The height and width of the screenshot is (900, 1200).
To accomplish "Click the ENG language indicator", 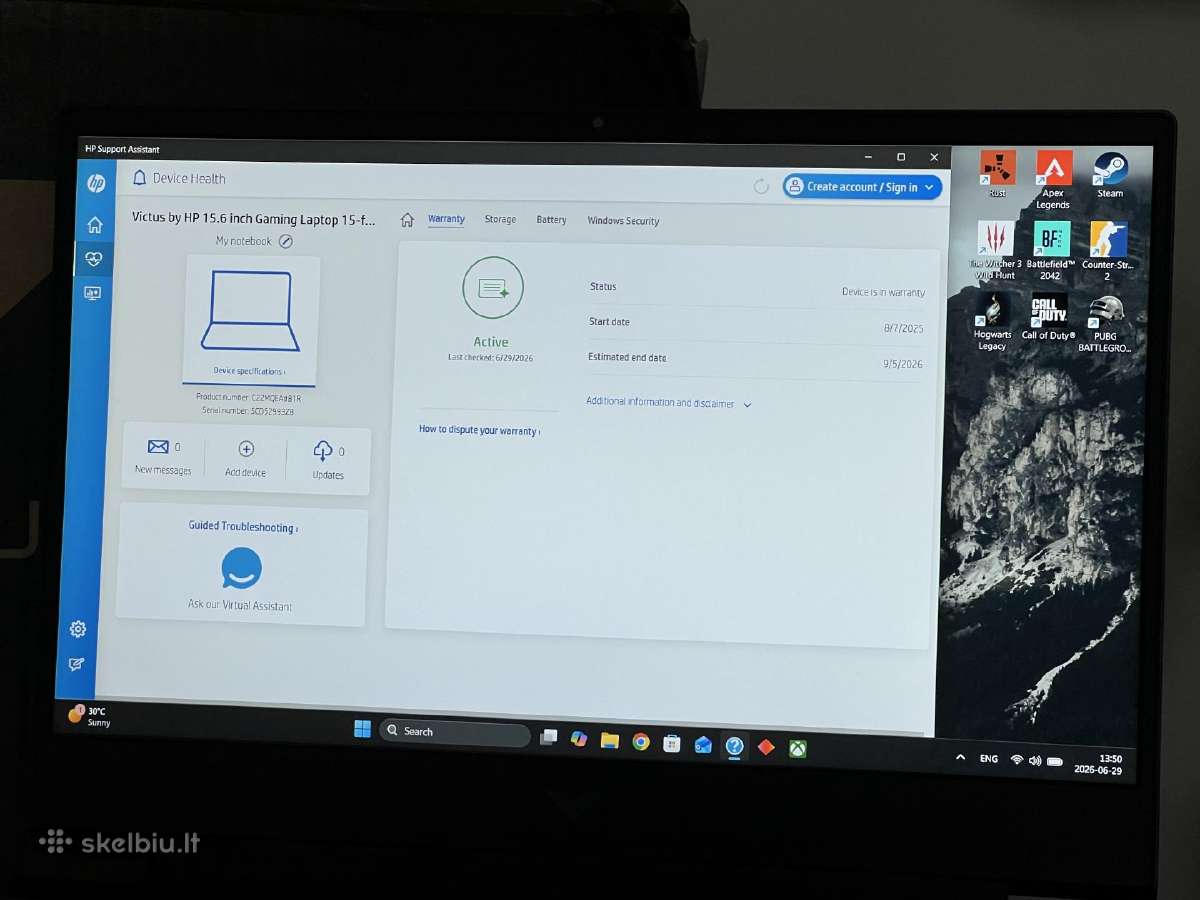I will [x=988, y=760].
